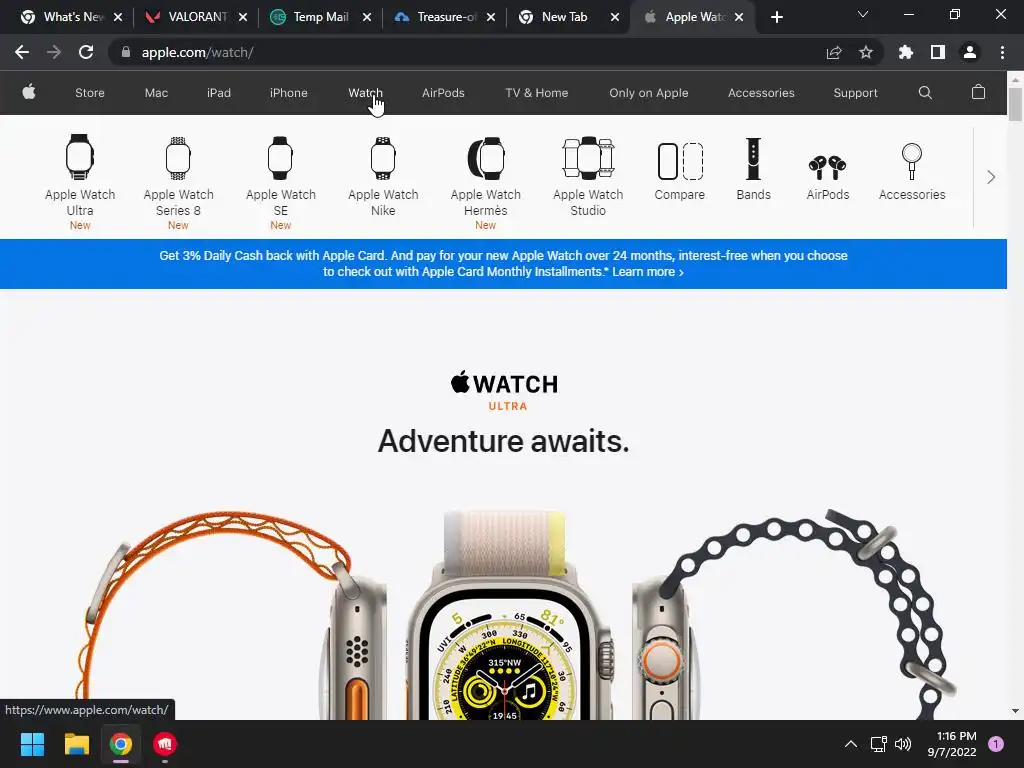Open the notification badge in taskbar
This screenshot has width=1024, height=768.
(996, 744)
